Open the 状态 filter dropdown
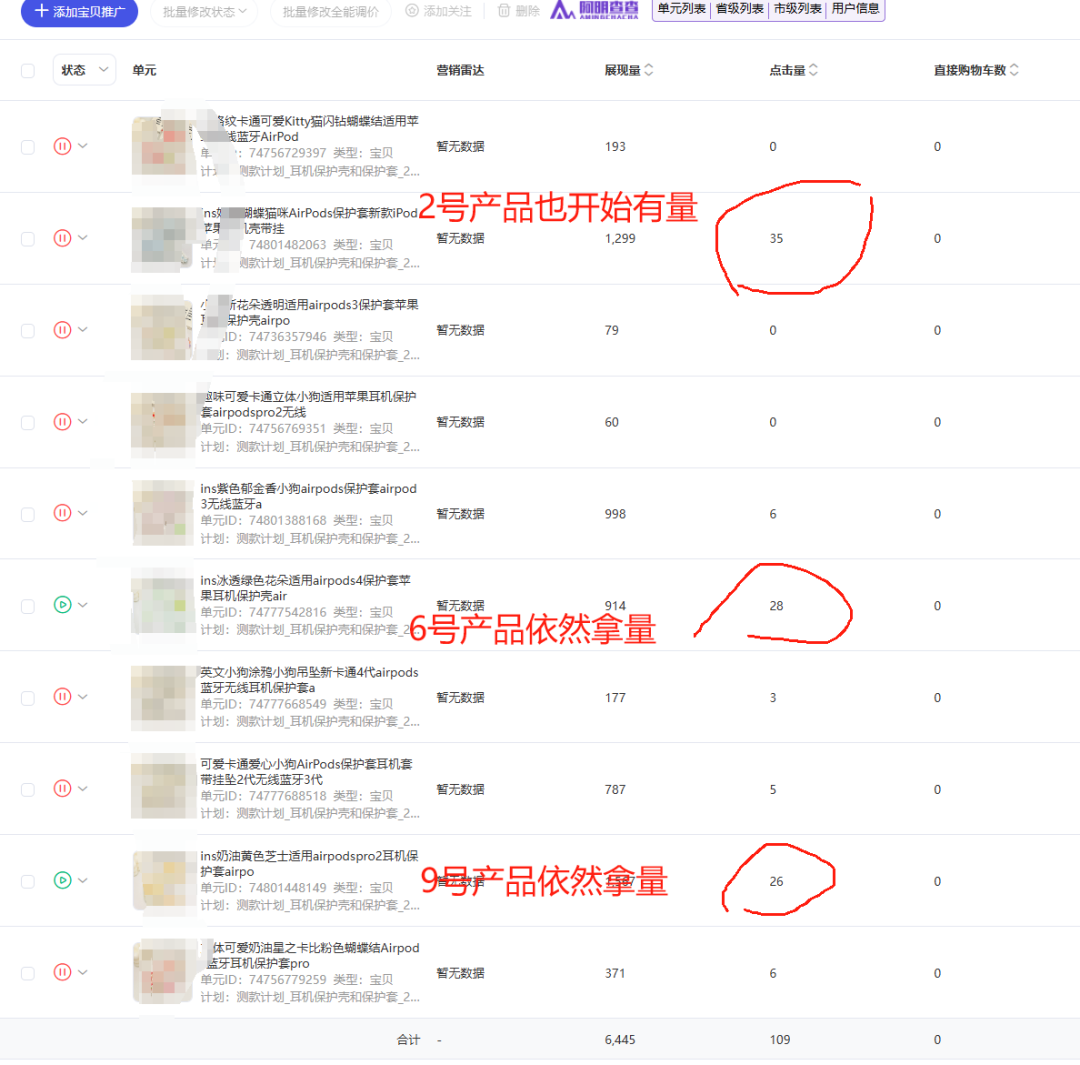 point(84,70)
